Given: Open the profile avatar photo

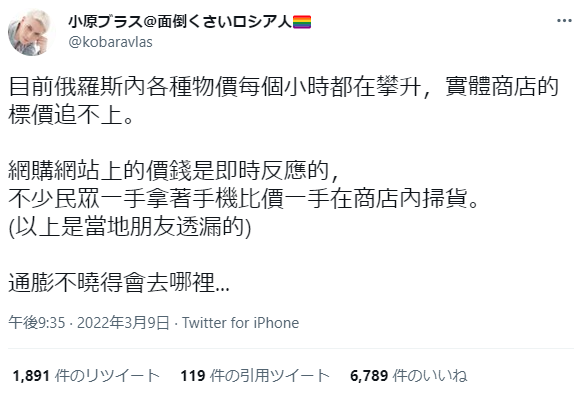Looking at the screenshot, I should pyautogui.click(x=31, y=32).
